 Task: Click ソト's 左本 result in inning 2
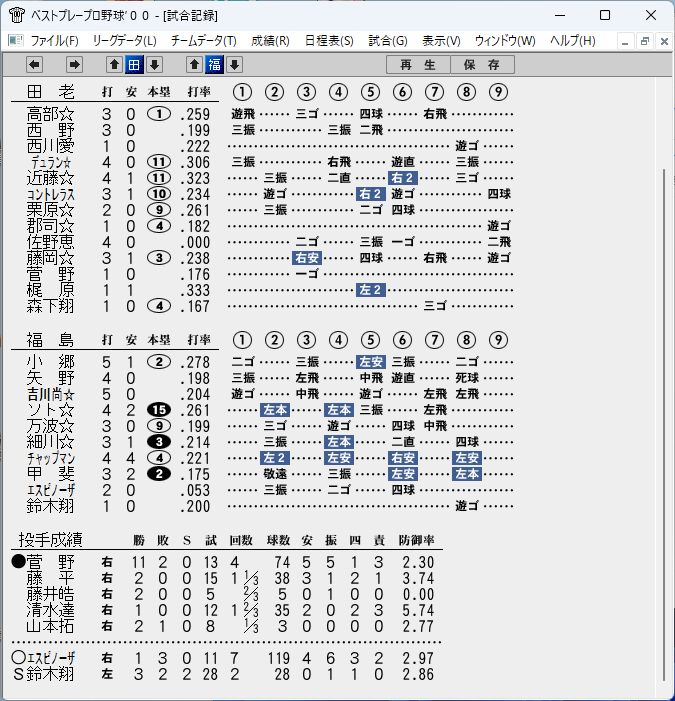click(x=274, y=410)
